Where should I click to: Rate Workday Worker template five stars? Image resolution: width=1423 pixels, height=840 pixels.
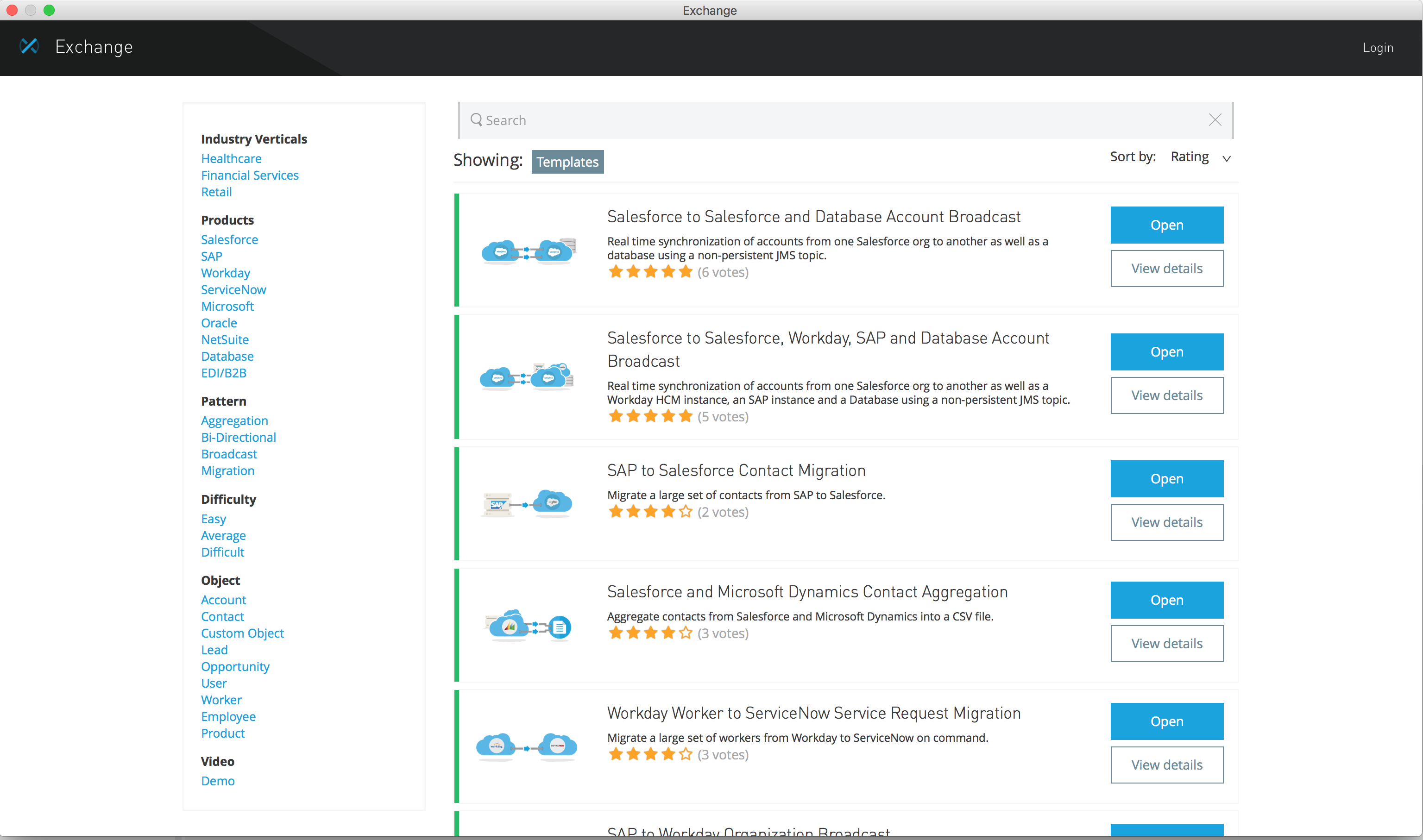click(686, 754)
